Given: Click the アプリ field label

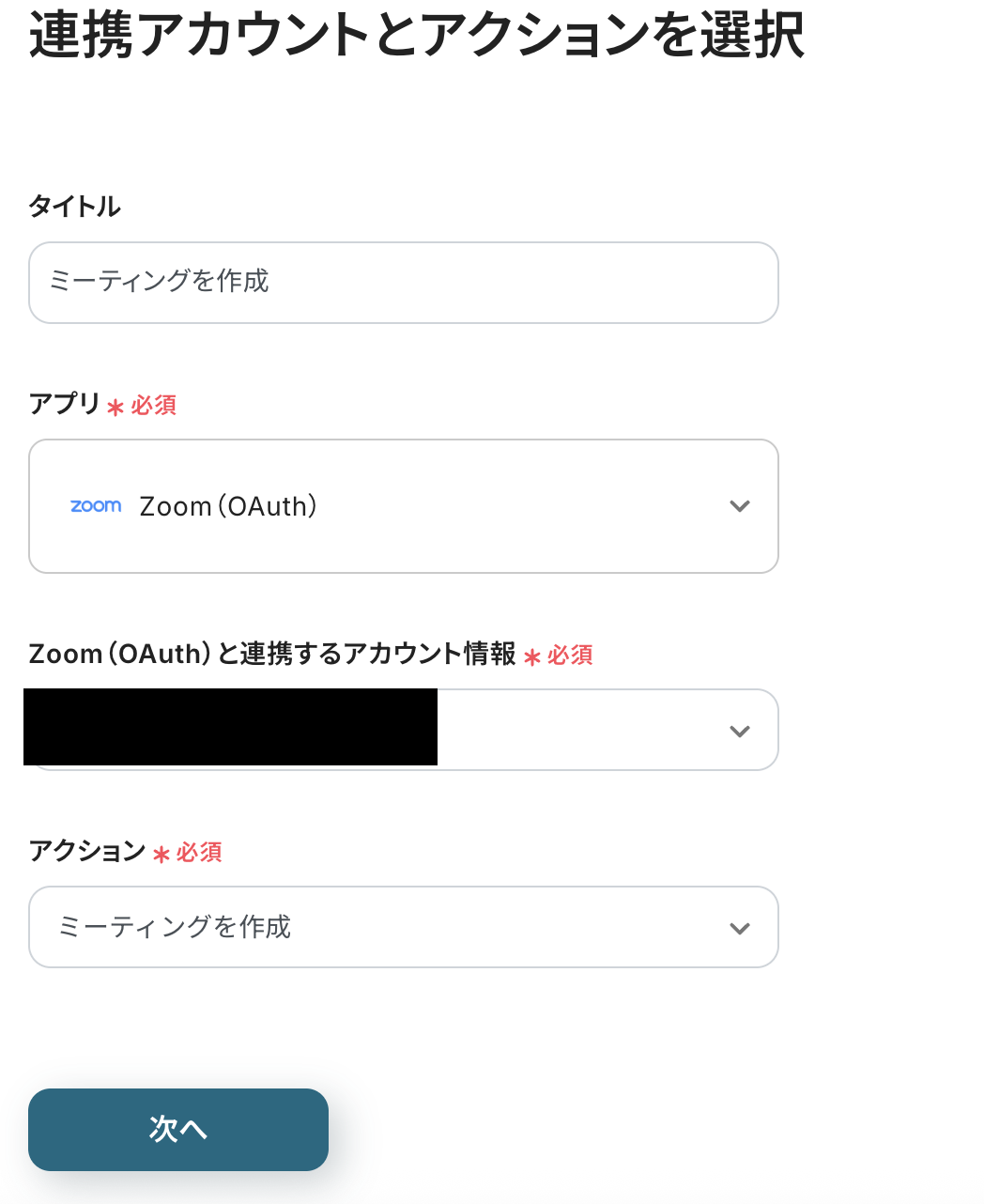Looking at the screenshot, I should 64,404.
